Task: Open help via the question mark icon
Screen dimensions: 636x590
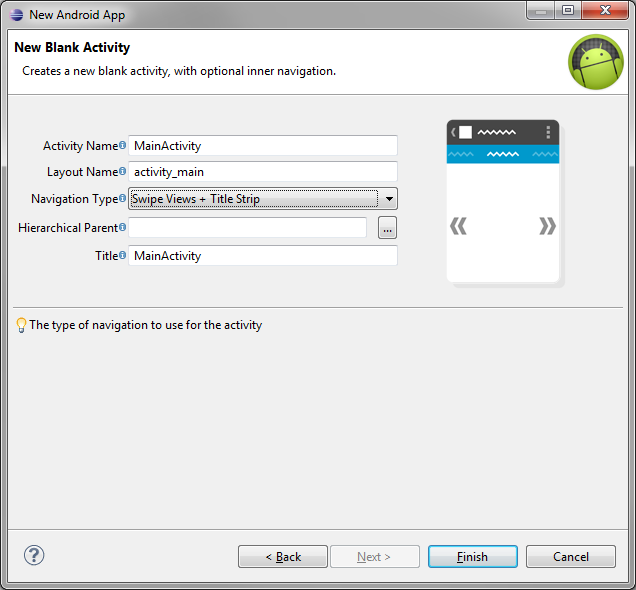Action: [x=34, y=555]
